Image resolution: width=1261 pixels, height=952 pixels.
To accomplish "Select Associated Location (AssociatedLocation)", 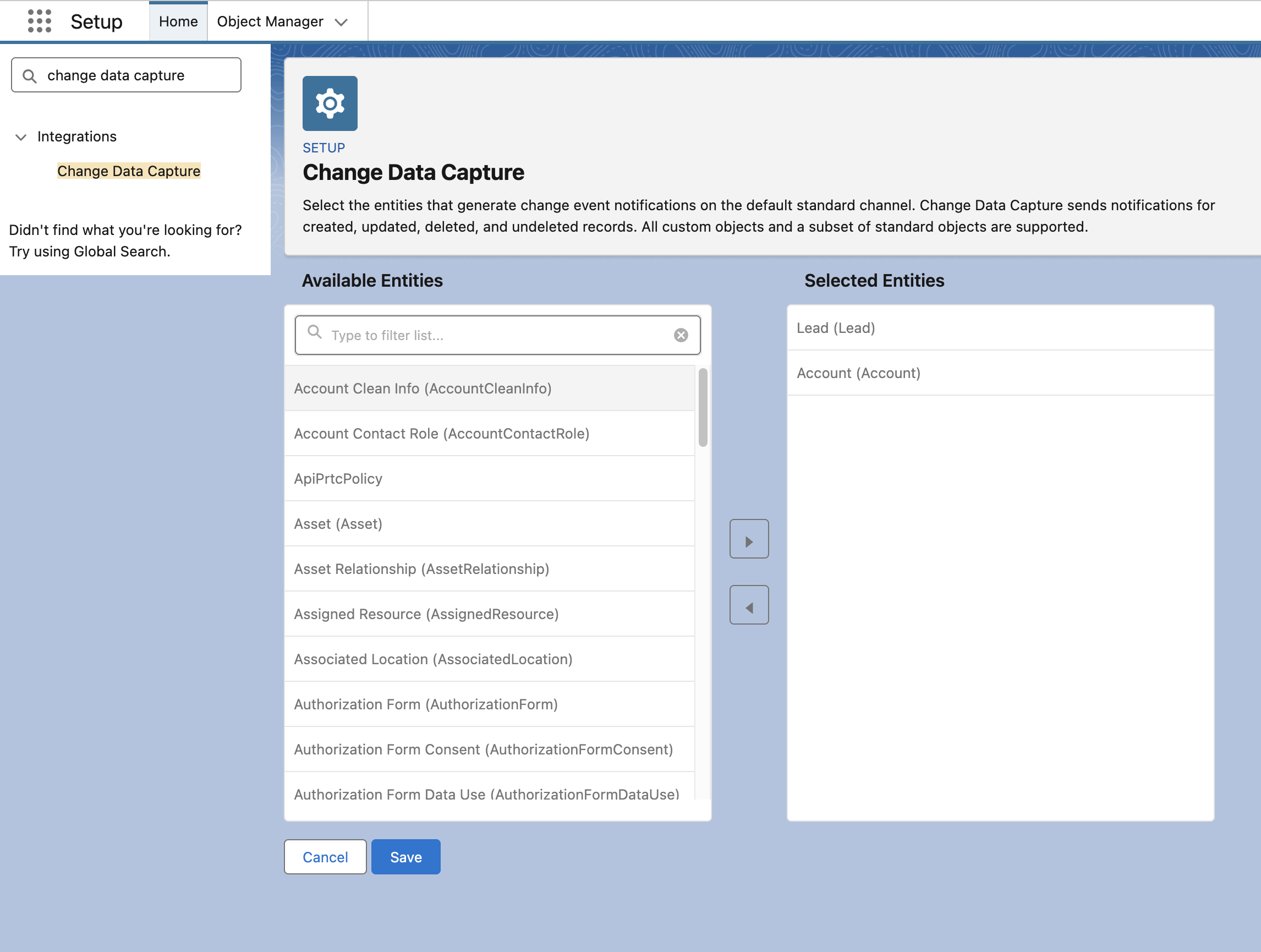I will point(490,658).
